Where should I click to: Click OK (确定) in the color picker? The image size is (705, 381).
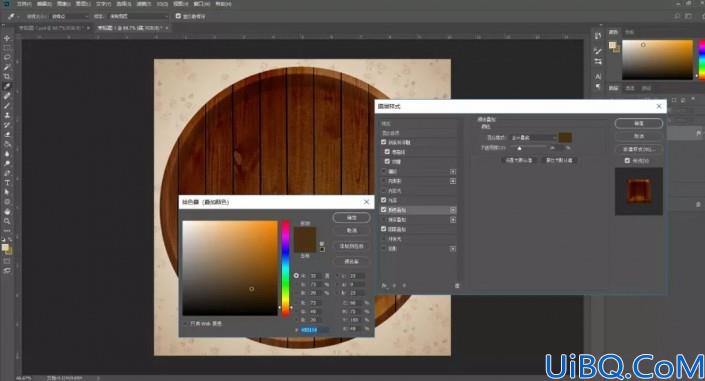pyautogui.click(x=352, y=218)
